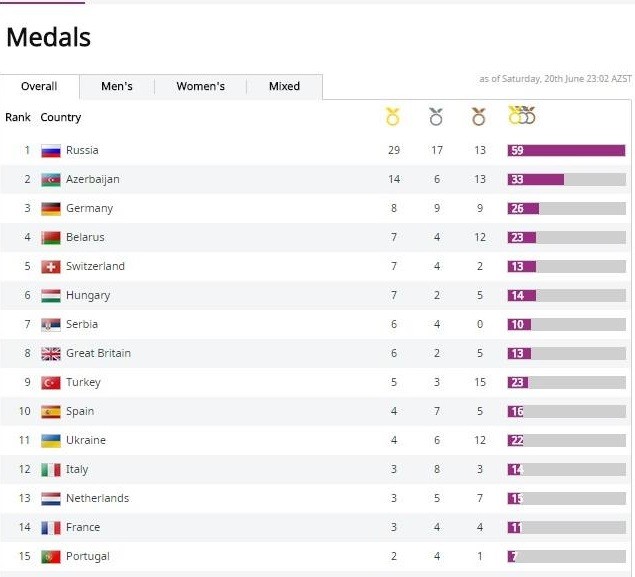Select the Mixed tab
Viewport: 635px width, 577px height.
[x=284, y=87]
